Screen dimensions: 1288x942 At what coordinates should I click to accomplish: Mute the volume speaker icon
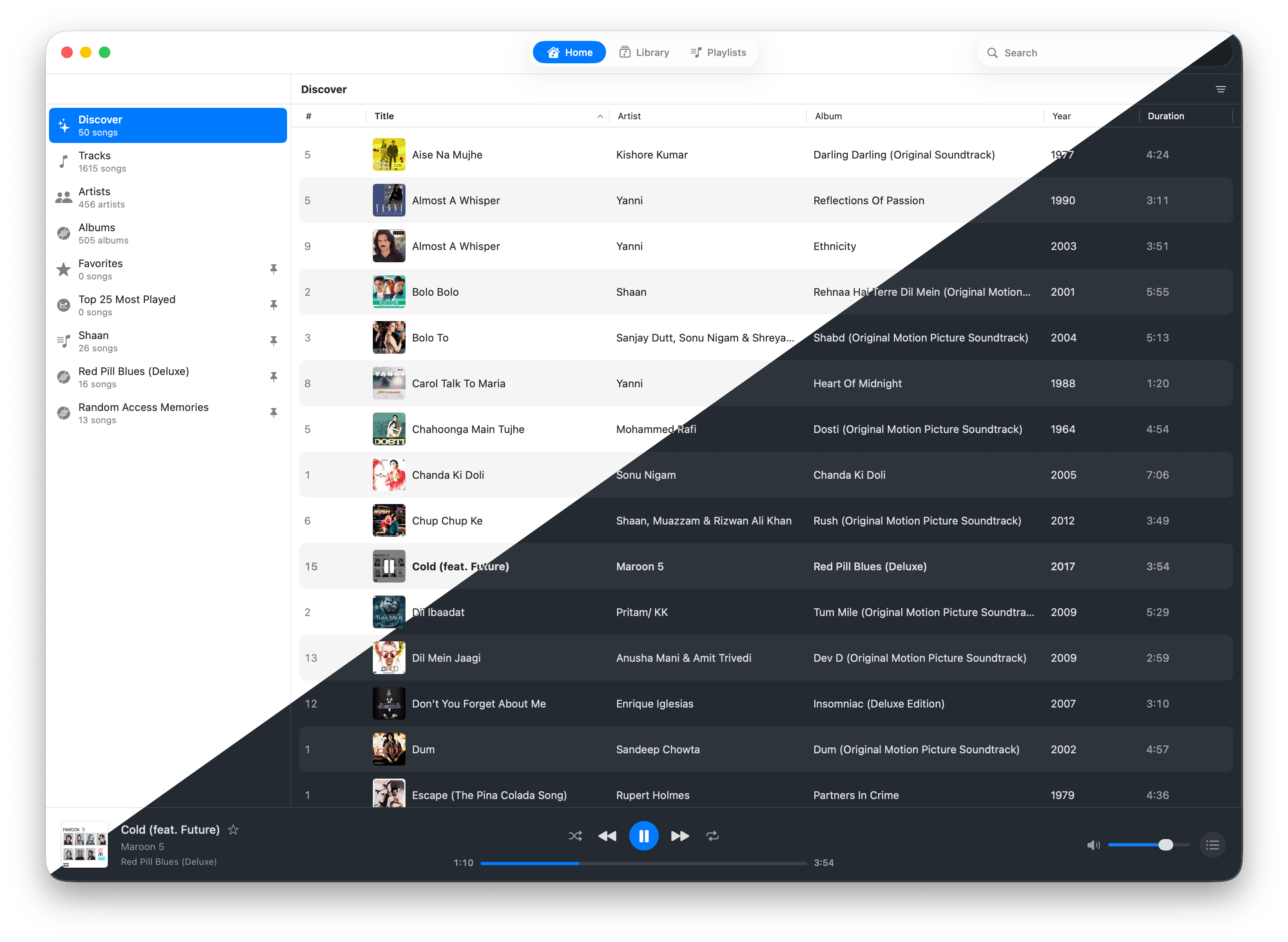click(x=1093, y=845)
